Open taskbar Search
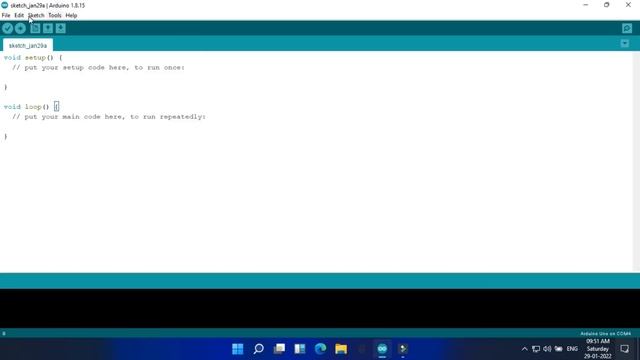Viewport: 640px width, 360px height. click(x=258, y=349)
